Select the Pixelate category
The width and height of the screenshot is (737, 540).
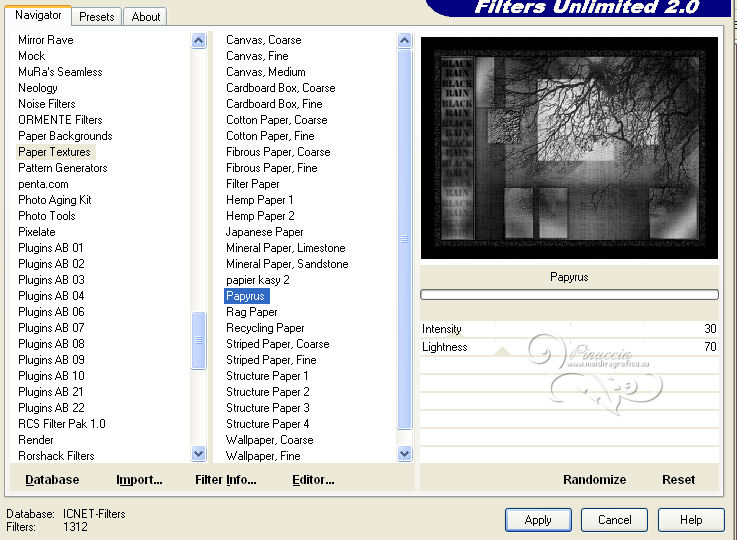tap(37, 232)
